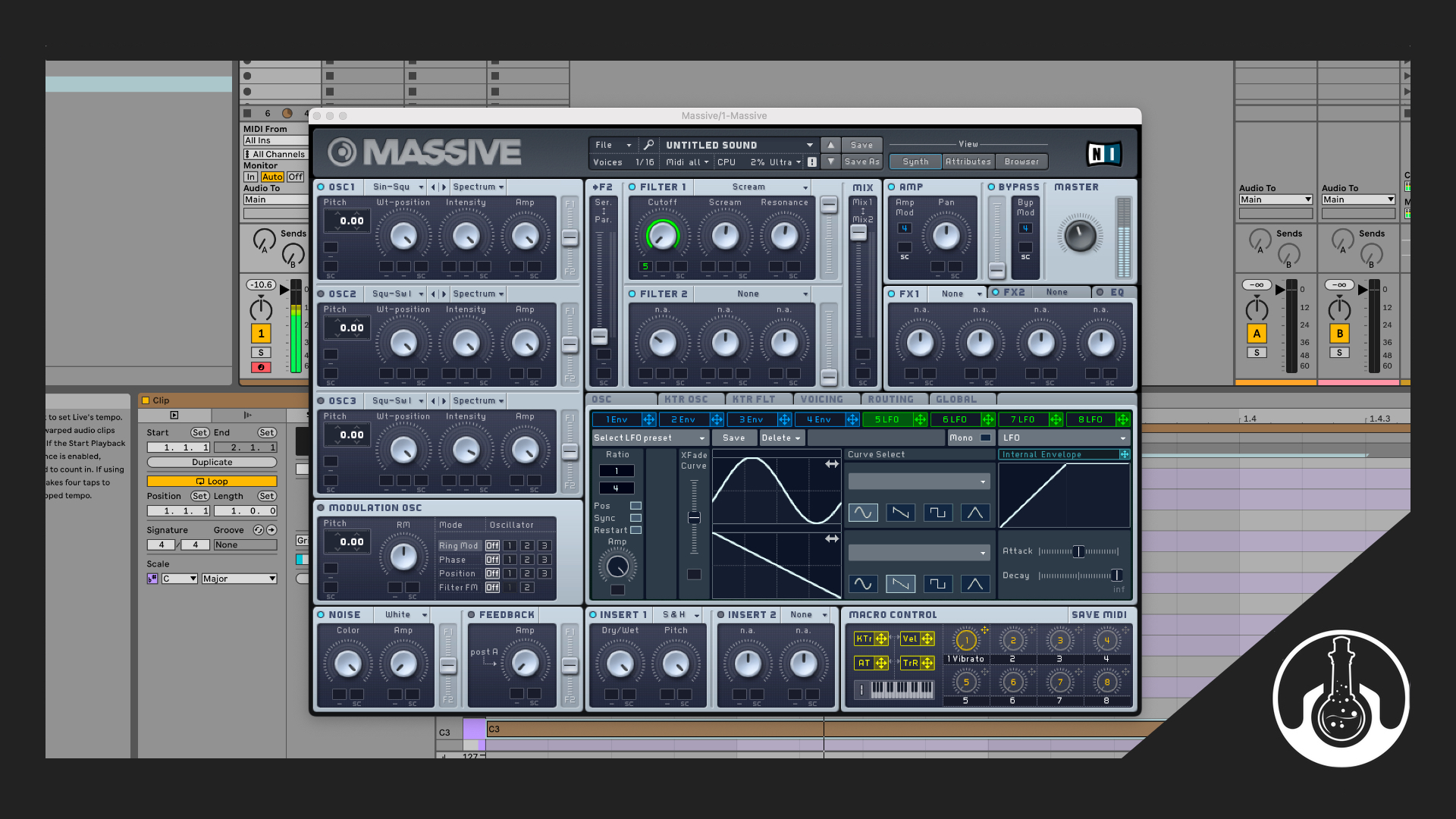Screen dimensions: 1456x819
Task: Toggle Filter 1 power button
Action: (632, 187)
